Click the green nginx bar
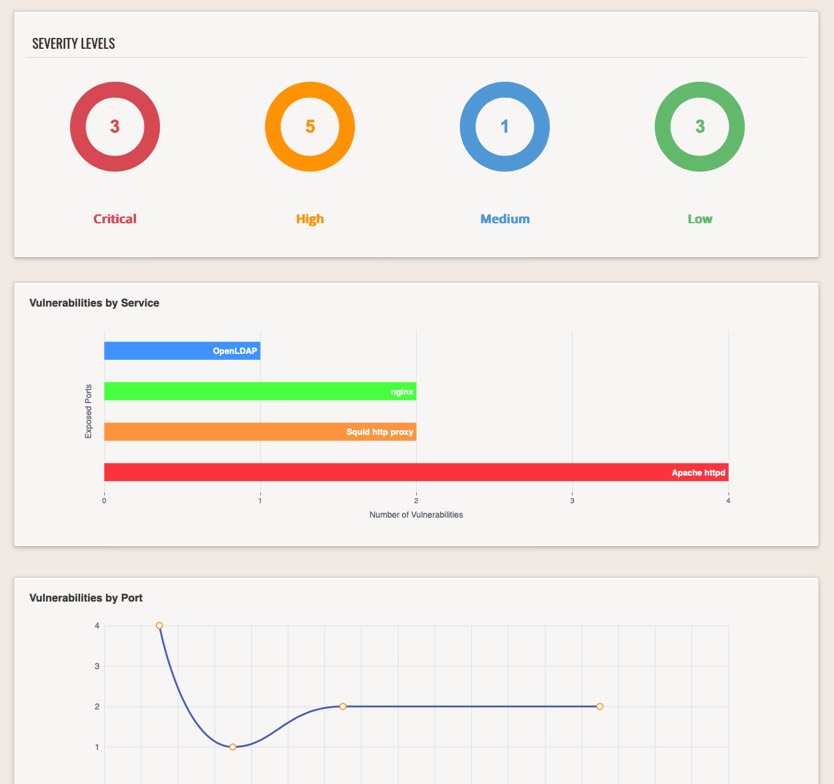This screenshot has height=784, width=834. click(x=260, y=391)
